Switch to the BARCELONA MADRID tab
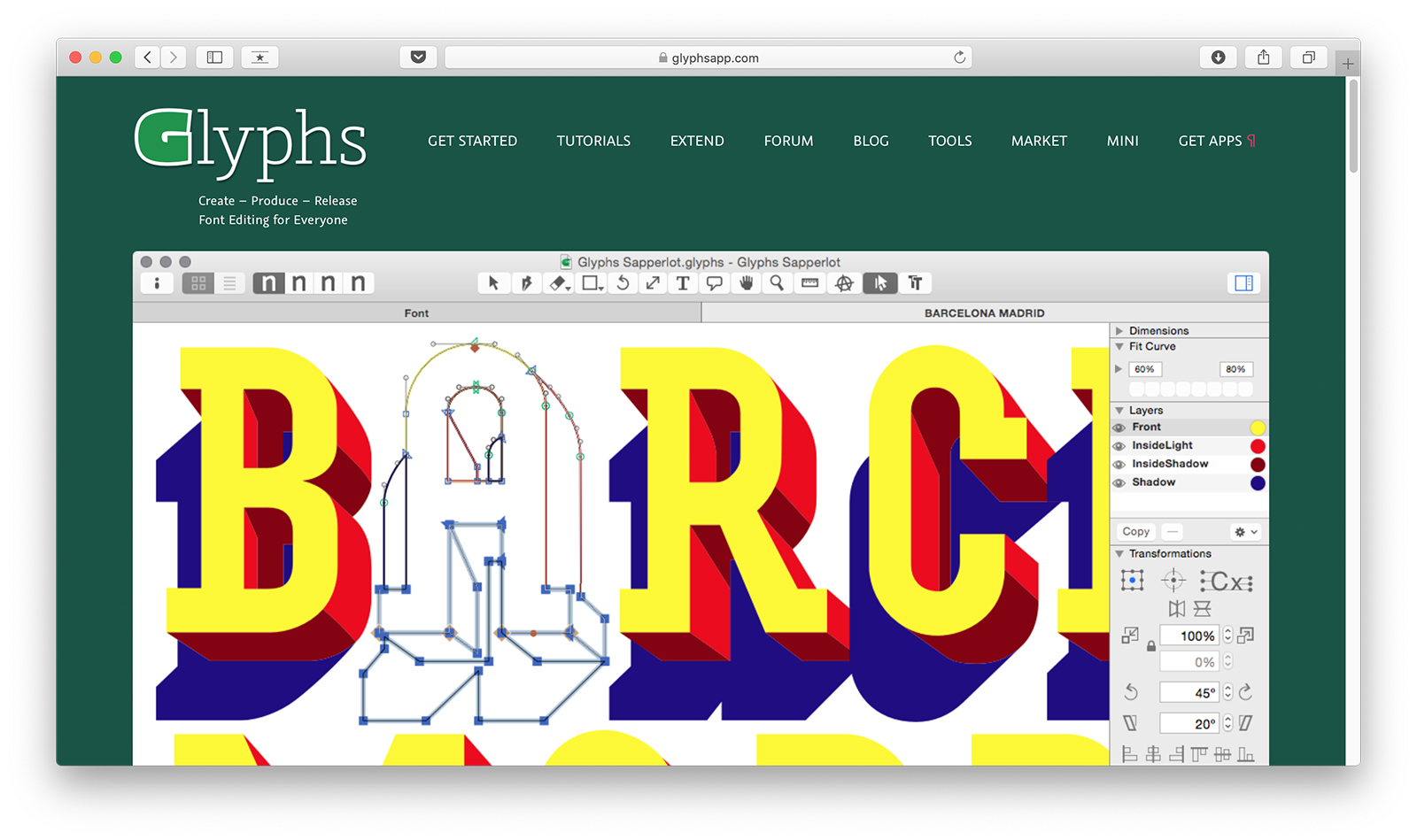Viewport: 1417px width, 840px height. pyautogui.click(x=985, y=313)
